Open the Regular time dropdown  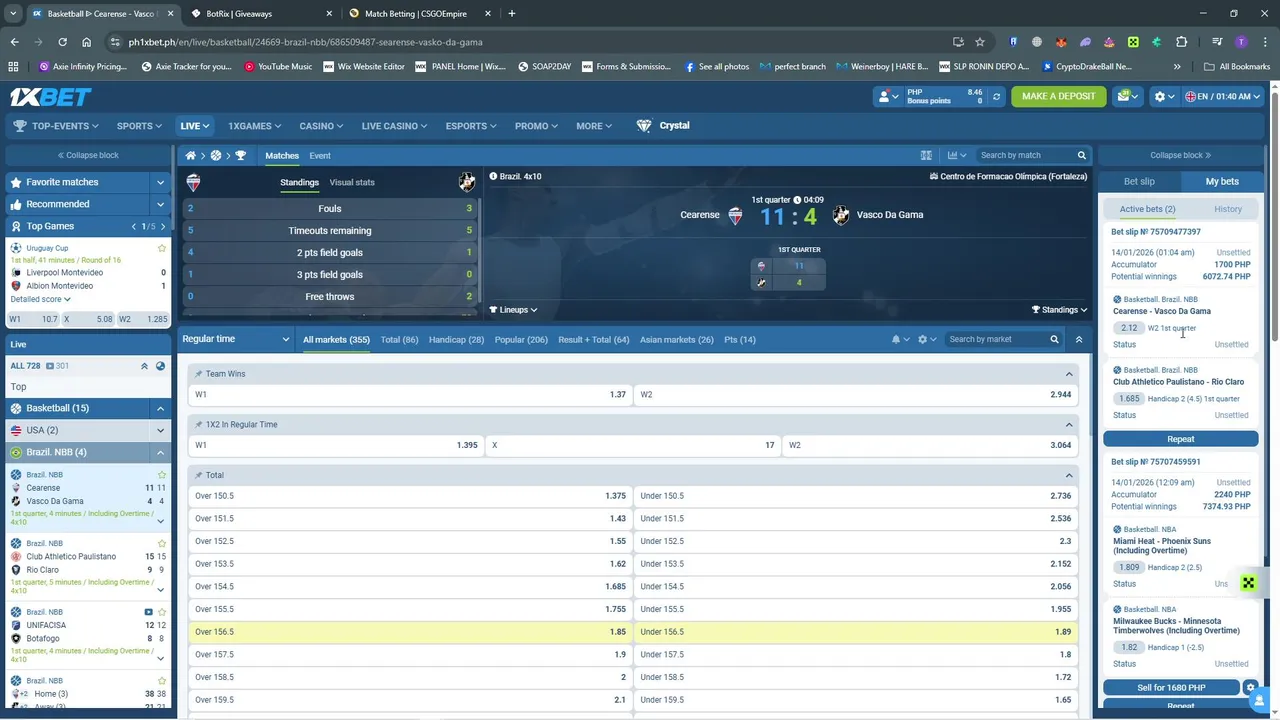coord(237,339)
